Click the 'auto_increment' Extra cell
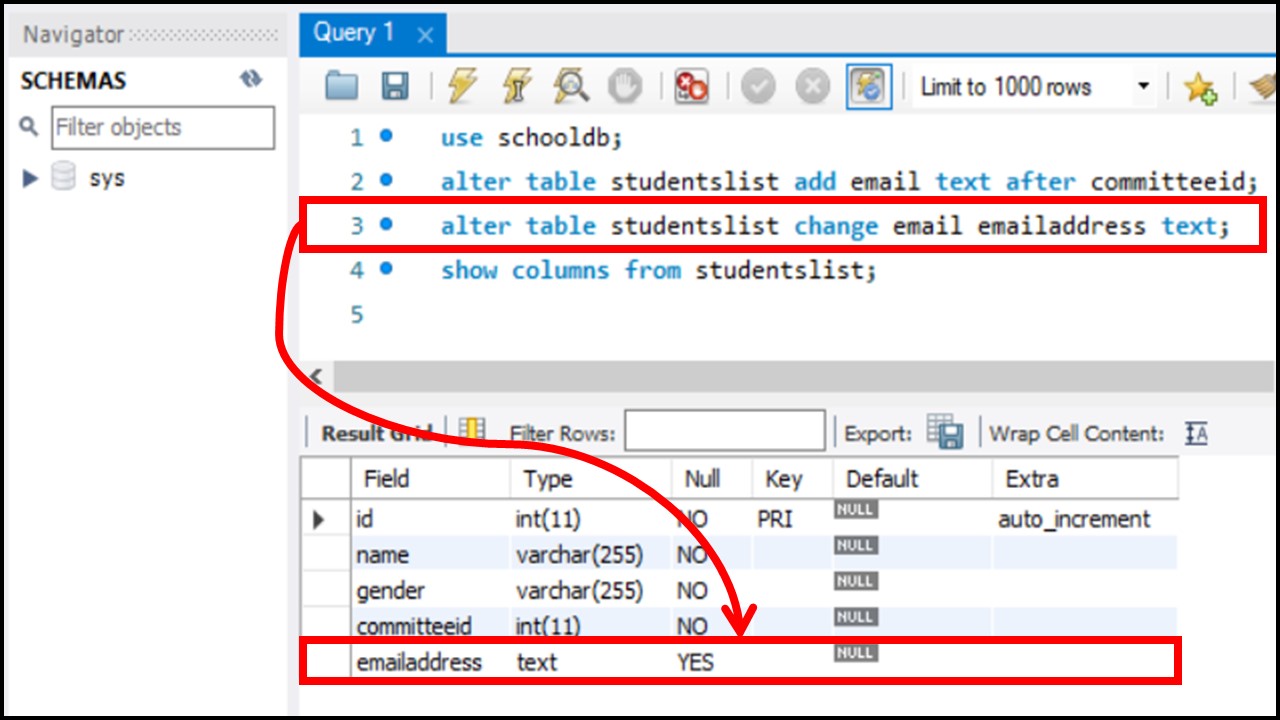Screen dimensions: 1280x720 tap(1086, 519)
